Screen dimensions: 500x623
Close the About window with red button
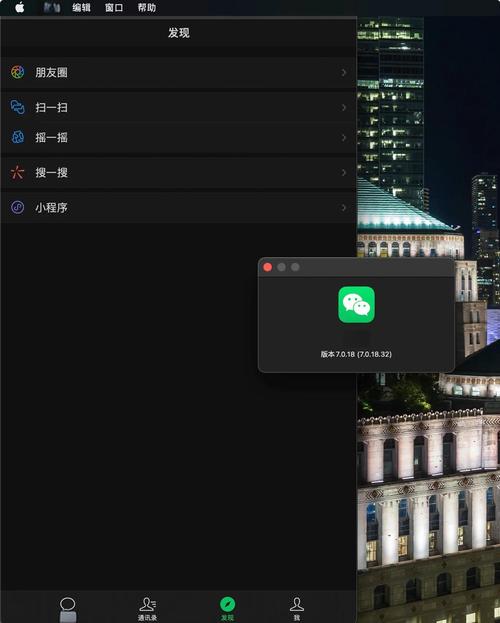coord(267,267)
